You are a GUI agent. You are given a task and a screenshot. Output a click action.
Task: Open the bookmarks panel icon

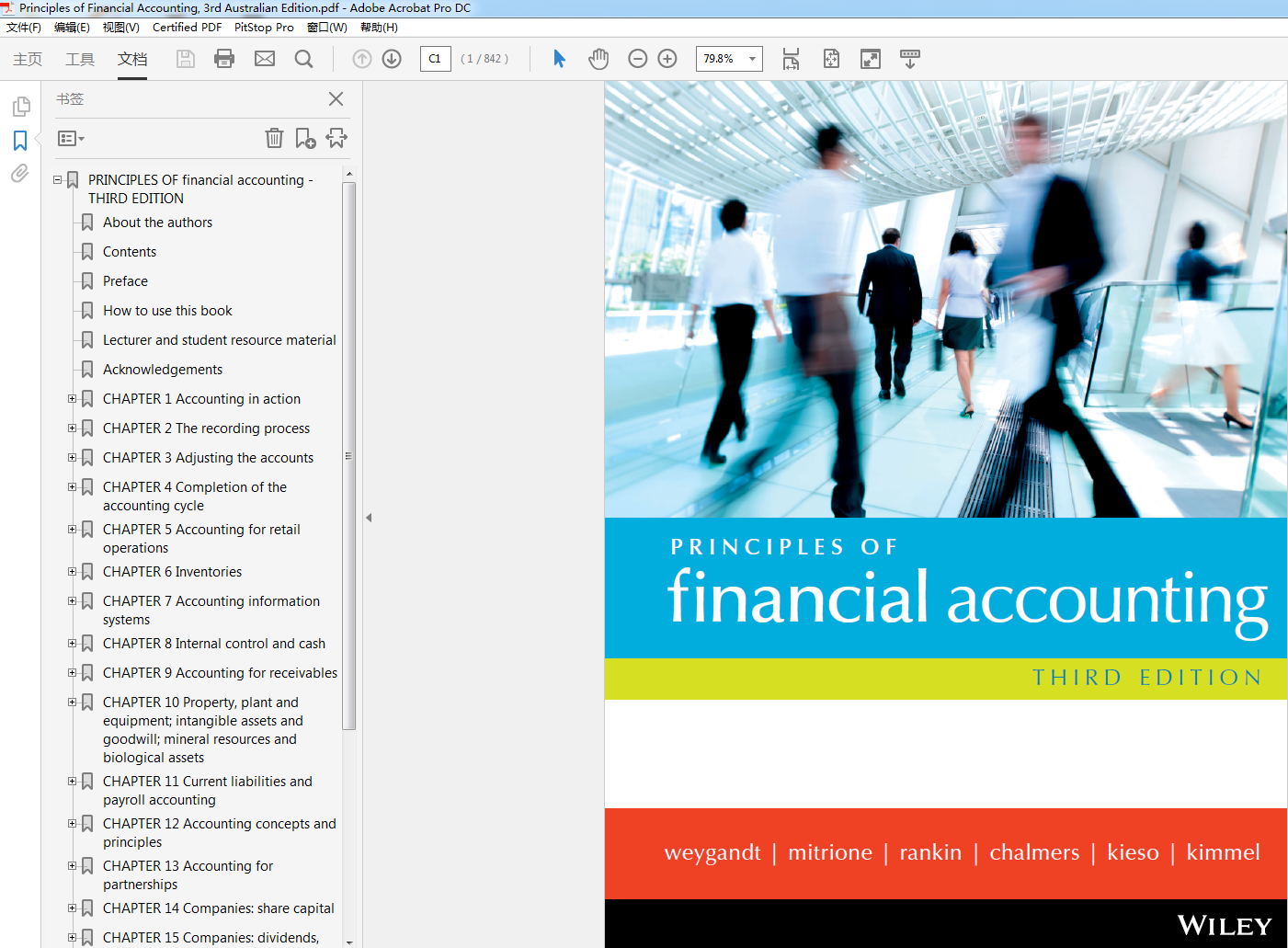point(20,140)
